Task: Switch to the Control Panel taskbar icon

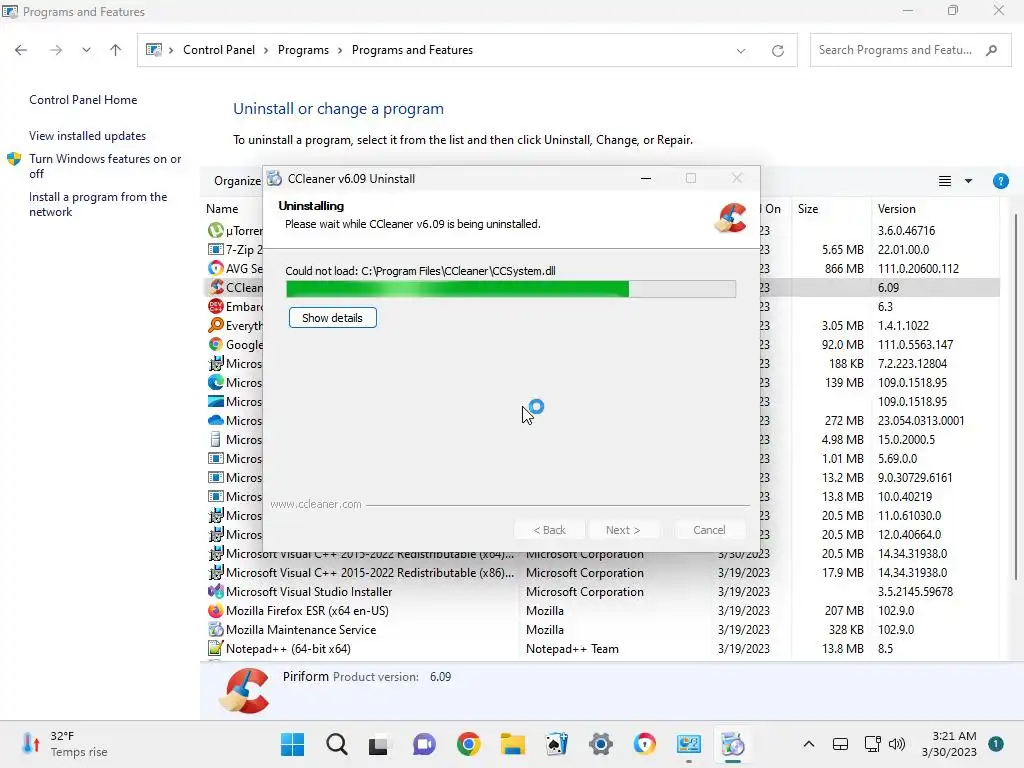Action: point(689,744)
